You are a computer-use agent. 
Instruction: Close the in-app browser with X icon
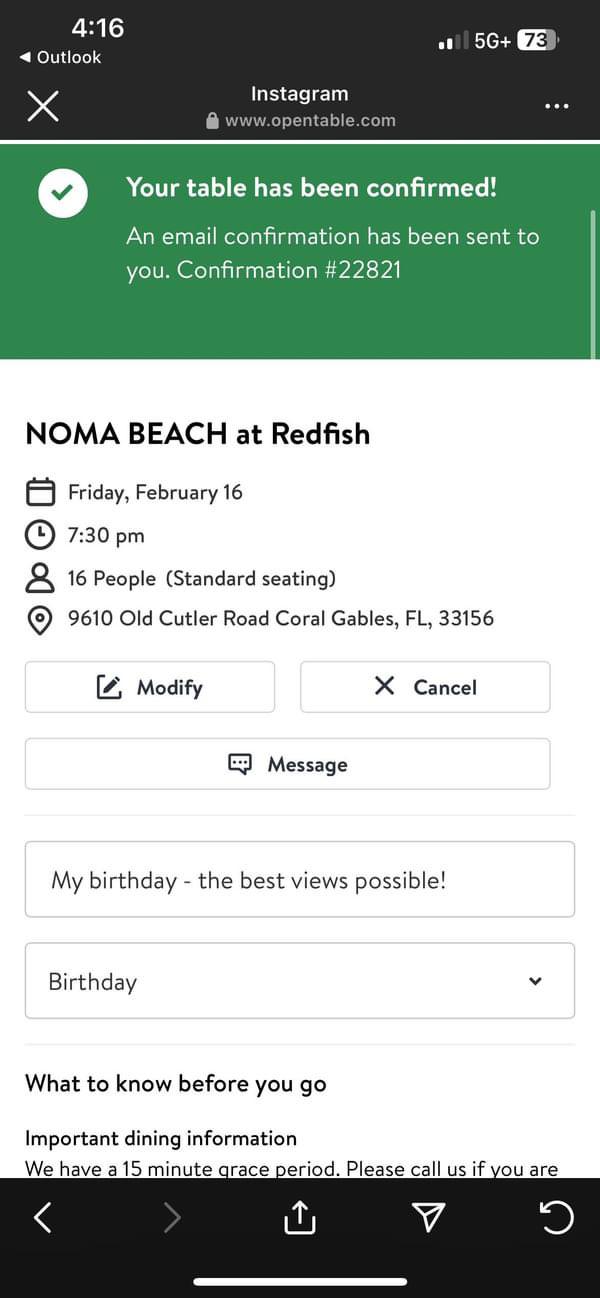42,106
